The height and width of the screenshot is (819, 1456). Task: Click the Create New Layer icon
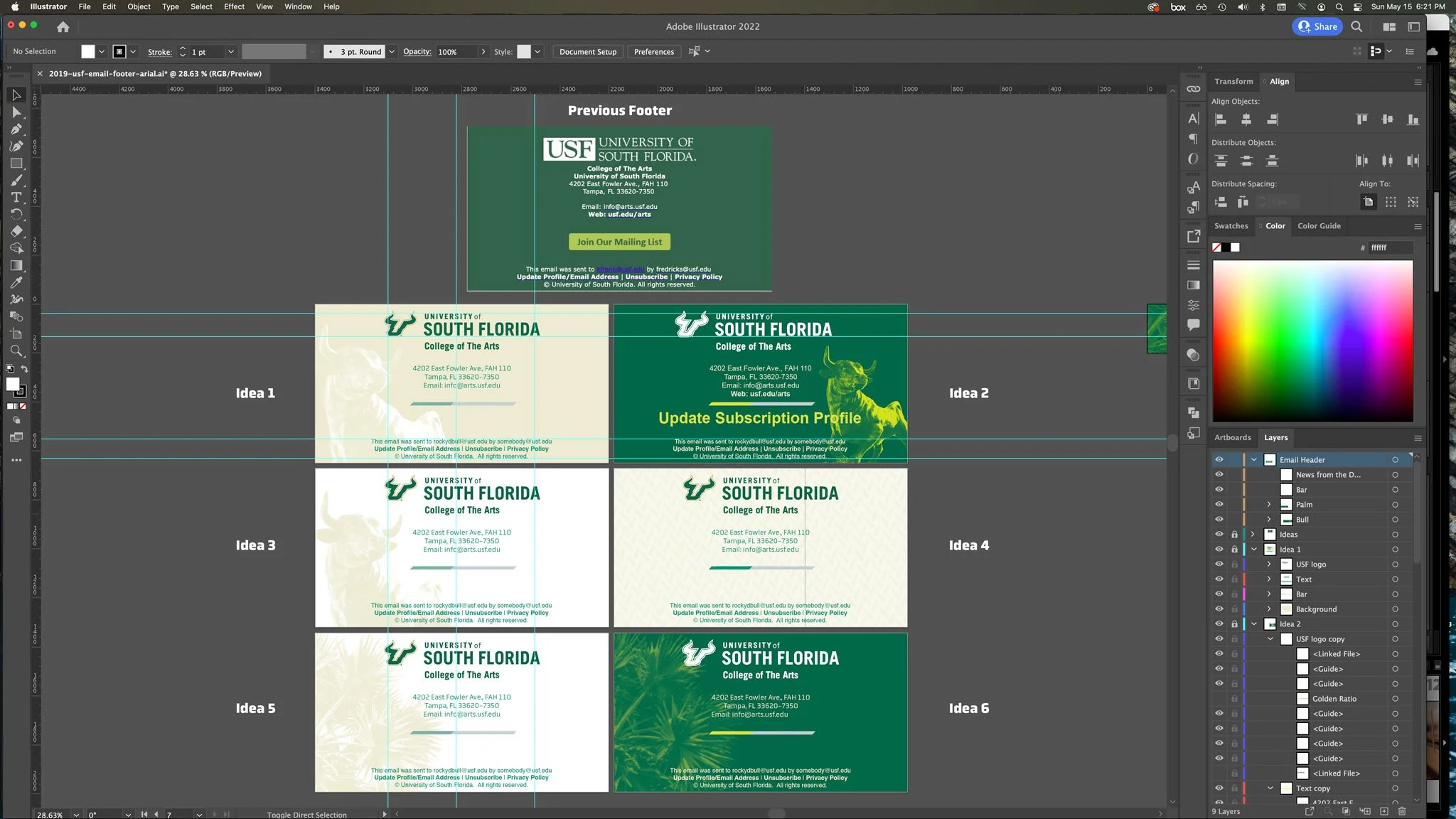click(x=1383, y=811)
